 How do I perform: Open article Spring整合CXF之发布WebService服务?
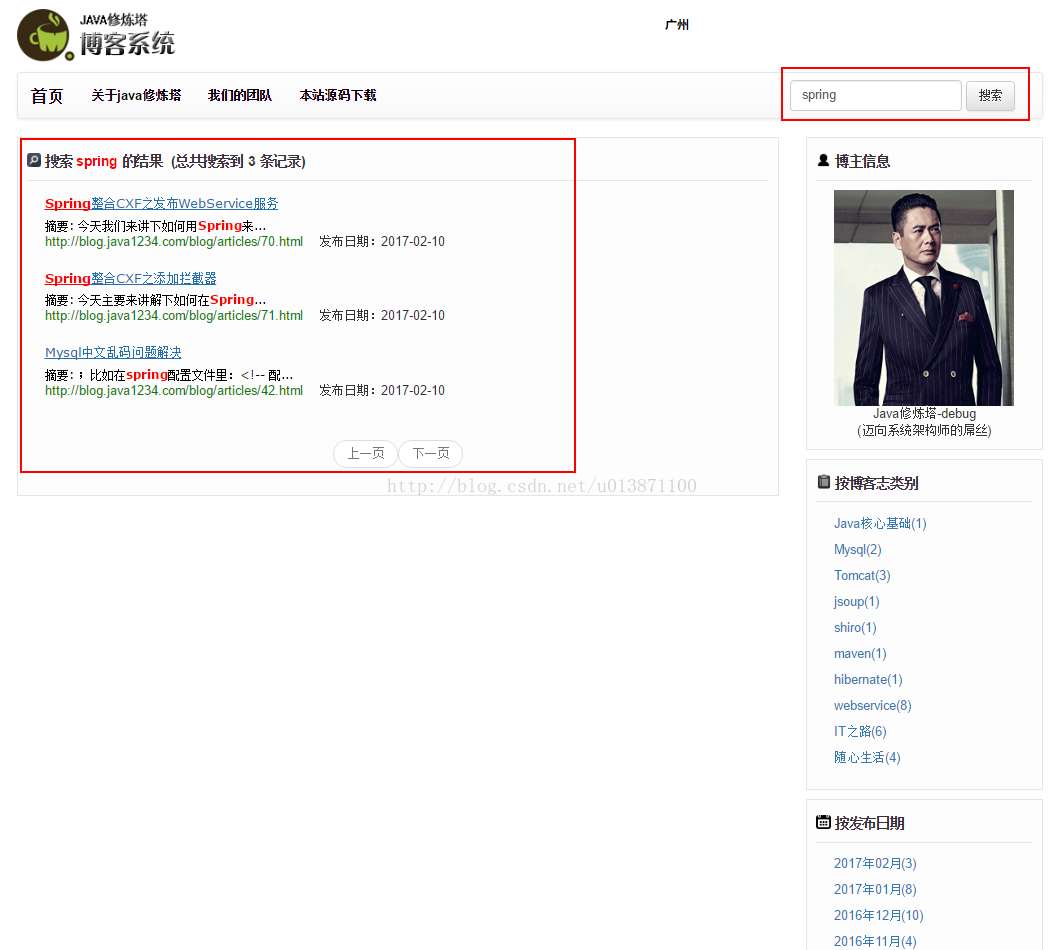pyautogui.click(x=162, y=203)
